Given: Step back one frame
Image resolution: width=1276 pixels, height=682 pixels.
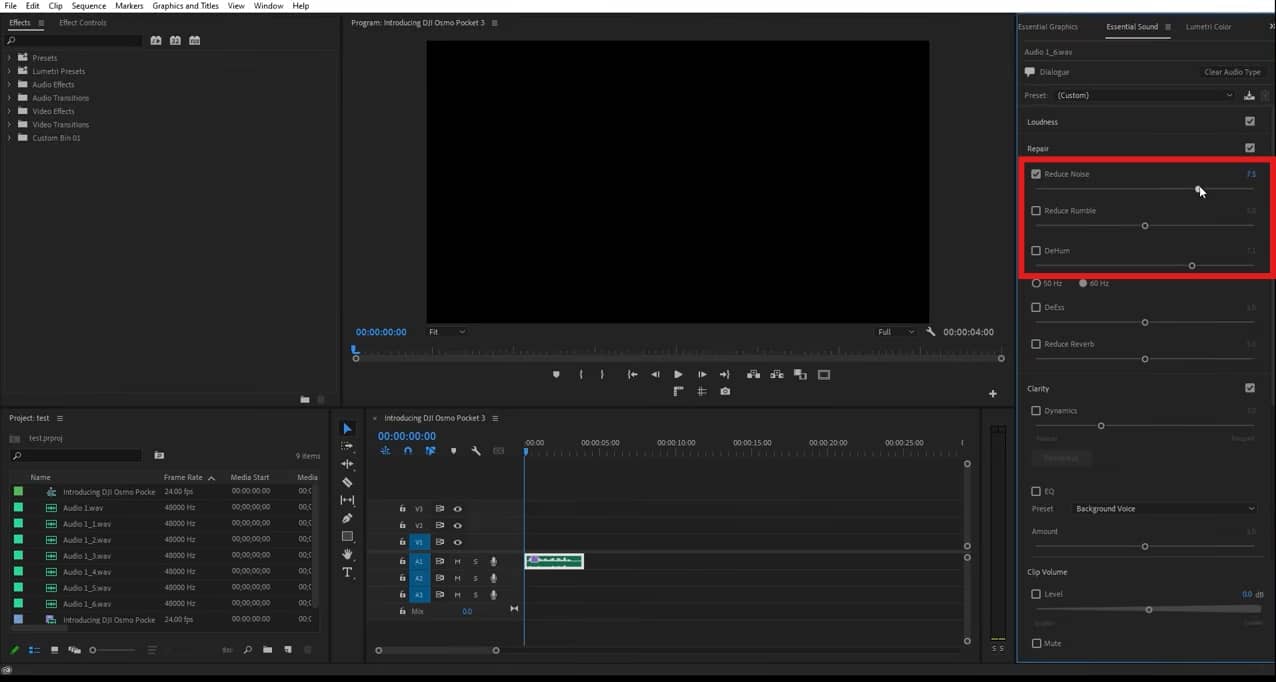Looking at the screenshot, I should point(655,375).
